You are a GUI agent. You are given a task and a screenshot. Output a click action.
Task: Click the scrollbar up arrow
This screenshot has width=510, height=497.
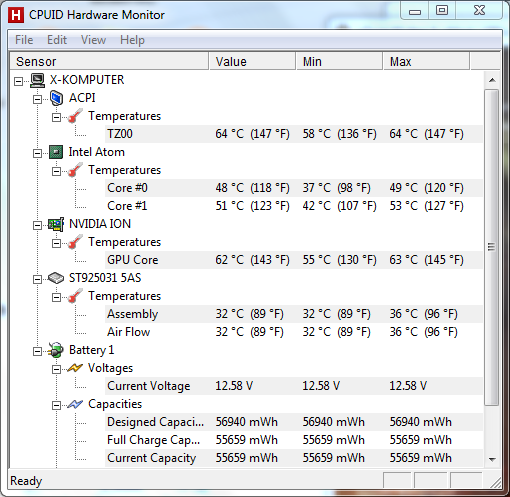coord(492,80)
